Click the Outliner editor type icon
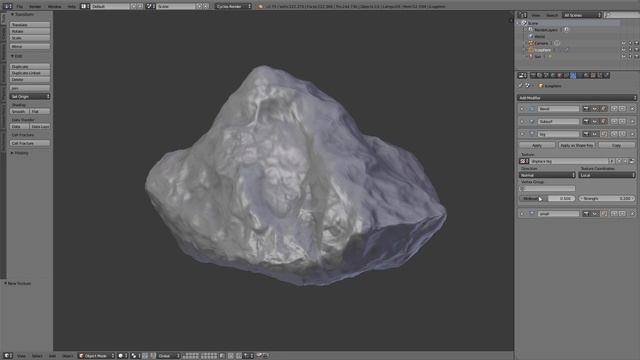Image resolution: width=640 pixels, height=360 pixels. pos(523,15)
